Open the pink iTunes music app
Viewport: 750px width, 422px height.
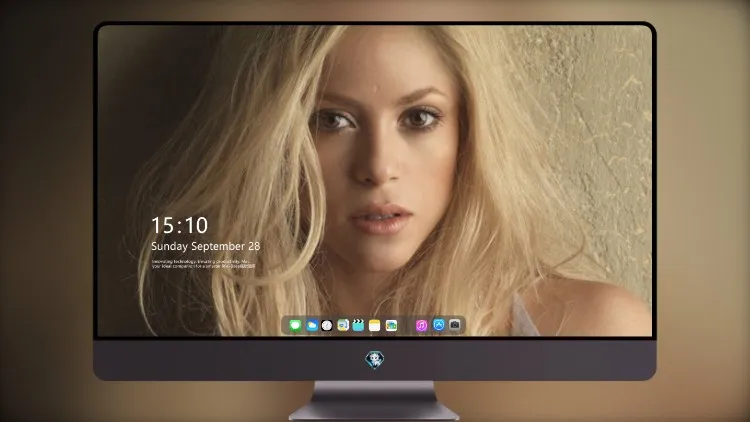421,325
